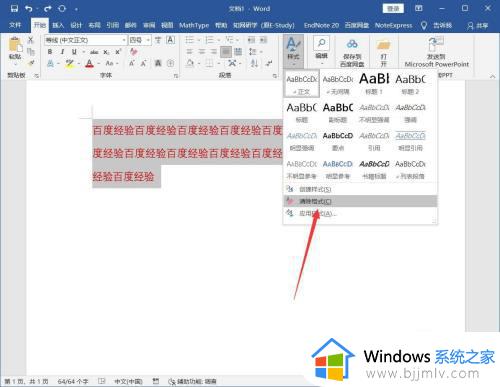
Task: Choose 创建样式(S) create style entry
Action: coord(360,189)
